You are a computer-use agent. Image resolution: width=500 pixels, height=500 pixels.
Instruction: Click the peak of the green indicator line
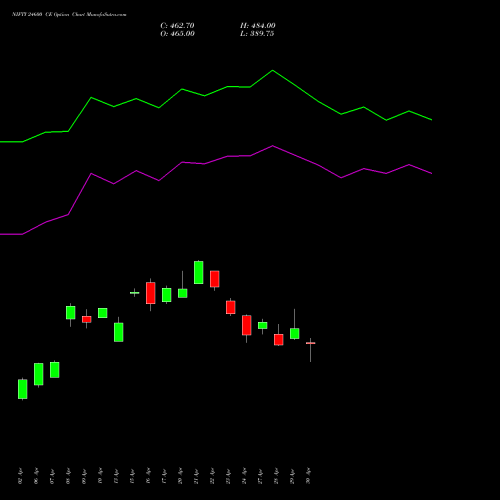point(273,71)
